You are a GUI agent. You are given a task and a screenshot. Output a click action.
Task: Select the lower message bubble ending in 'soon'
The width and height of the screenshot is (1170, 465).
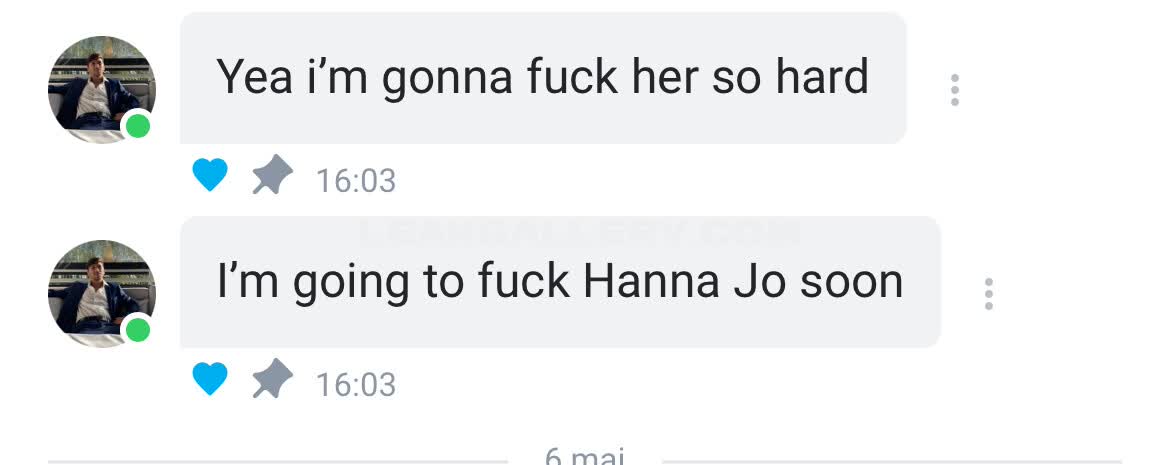pyautogui.click(x=560, y=282)
